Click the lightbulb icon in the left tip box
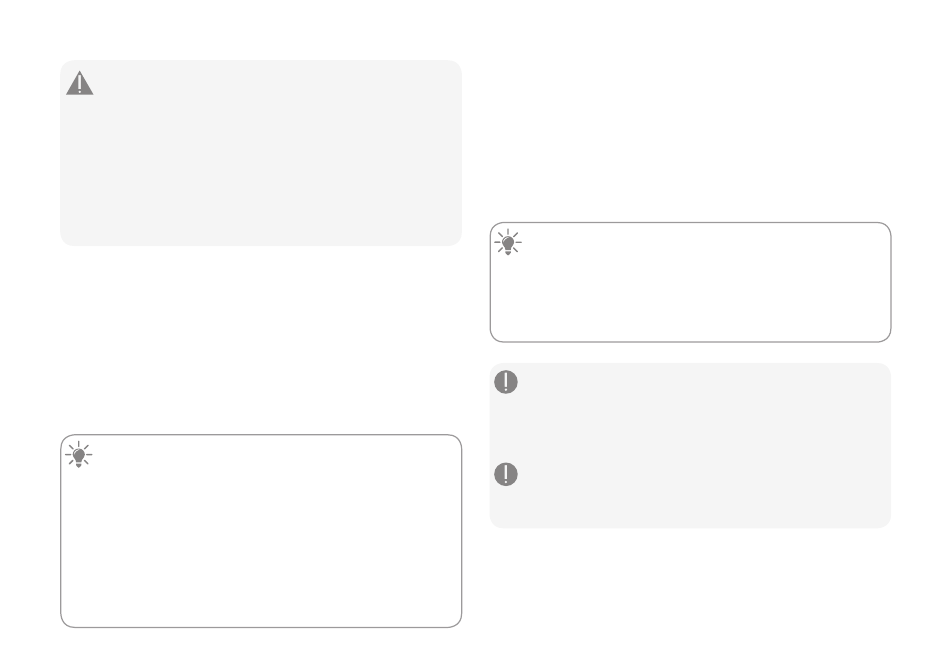Image resolution: width=950 pixels, height=665 pixels. (x=79, y=454)
